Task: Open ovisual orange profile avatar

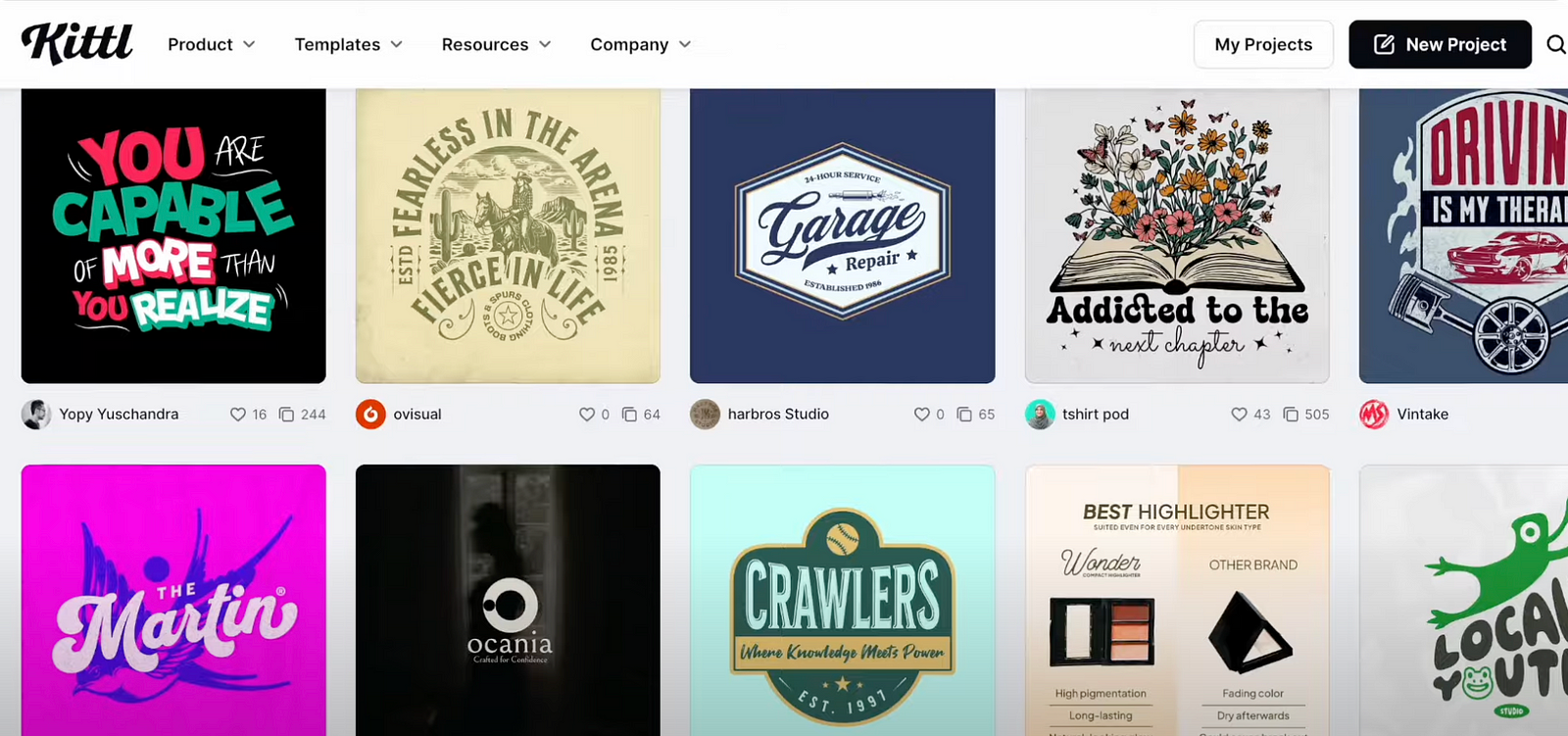Action: pos(370,415)
